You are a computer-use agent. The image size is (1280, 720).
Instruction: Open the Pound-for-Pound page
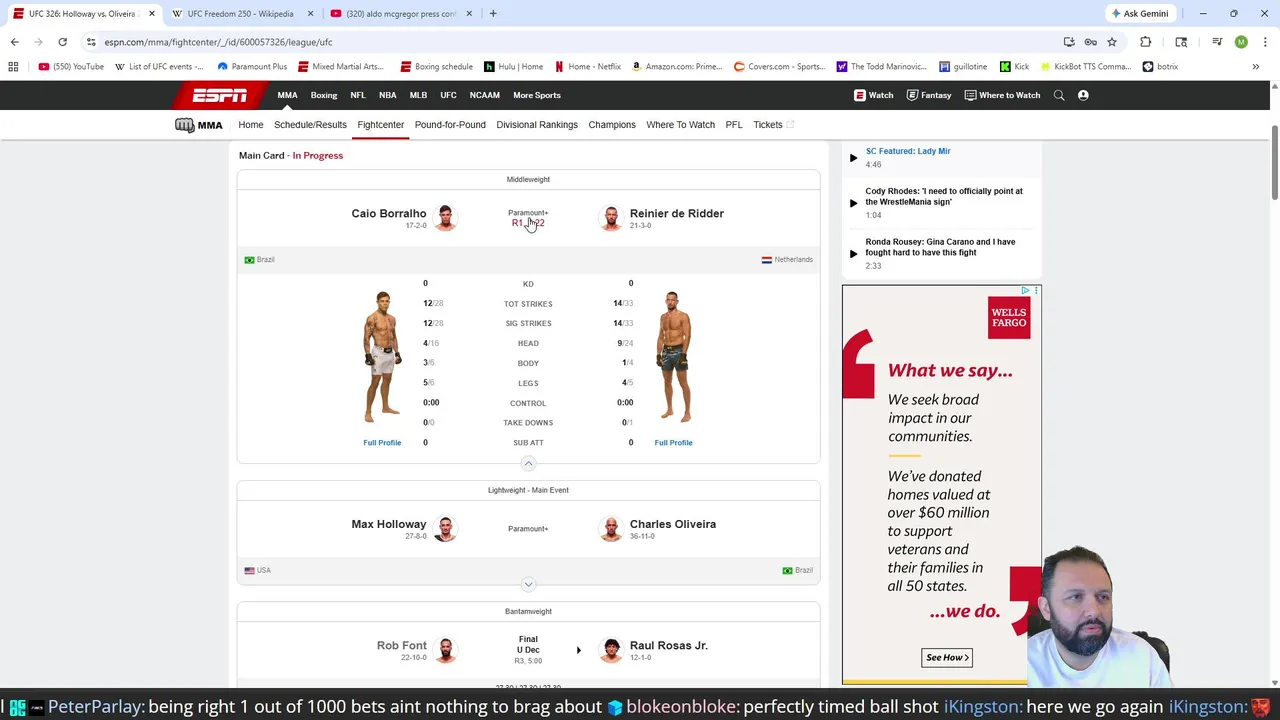pyautogui.click(x=450, y=125)
